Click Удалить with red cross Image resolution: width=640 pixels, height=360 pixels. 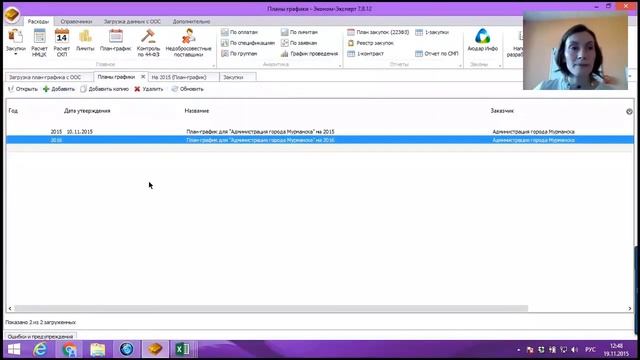(x=149, y=89)
